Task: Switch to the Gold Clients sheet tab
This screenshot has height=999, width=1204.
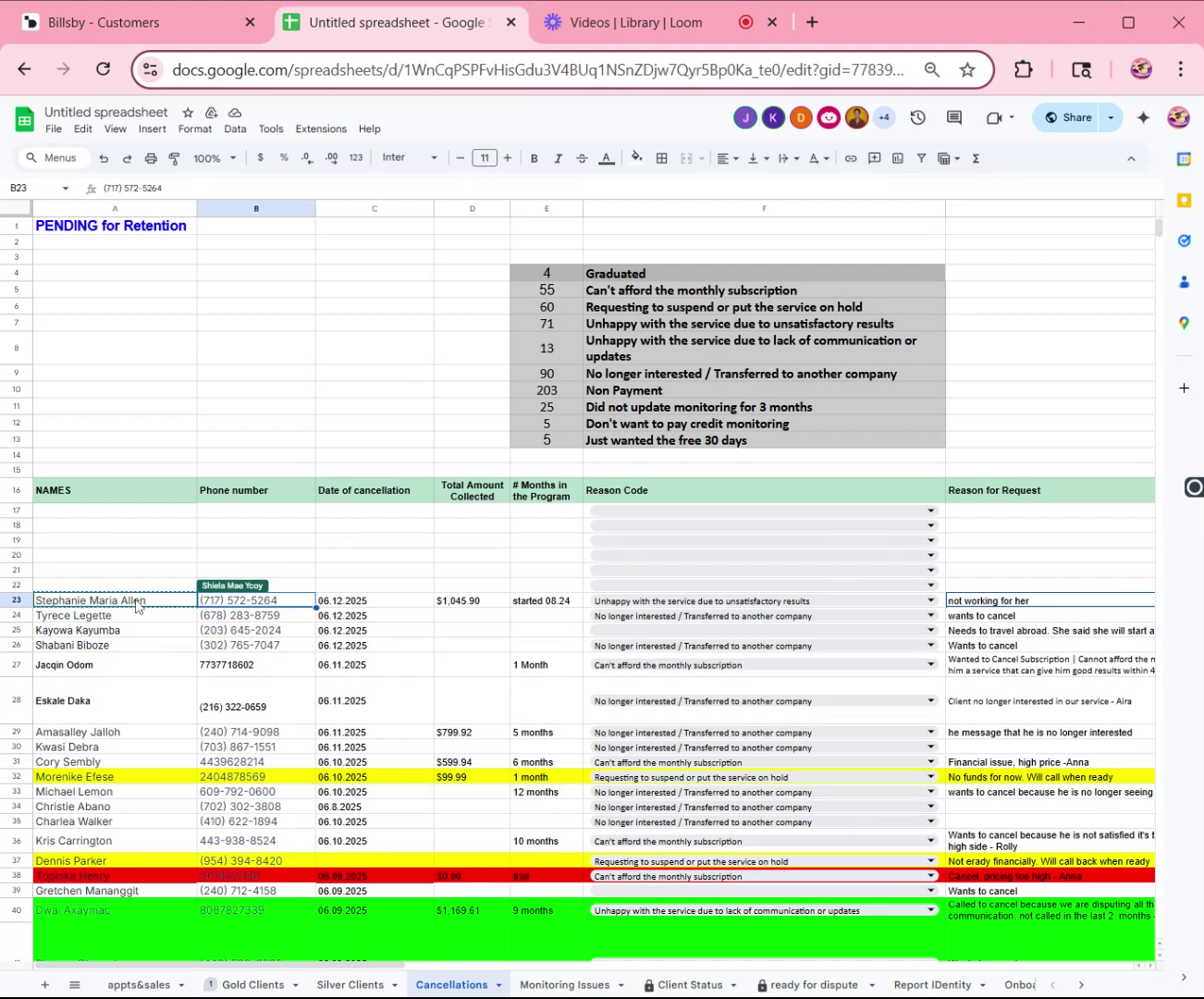Action: tap(252, 984)
